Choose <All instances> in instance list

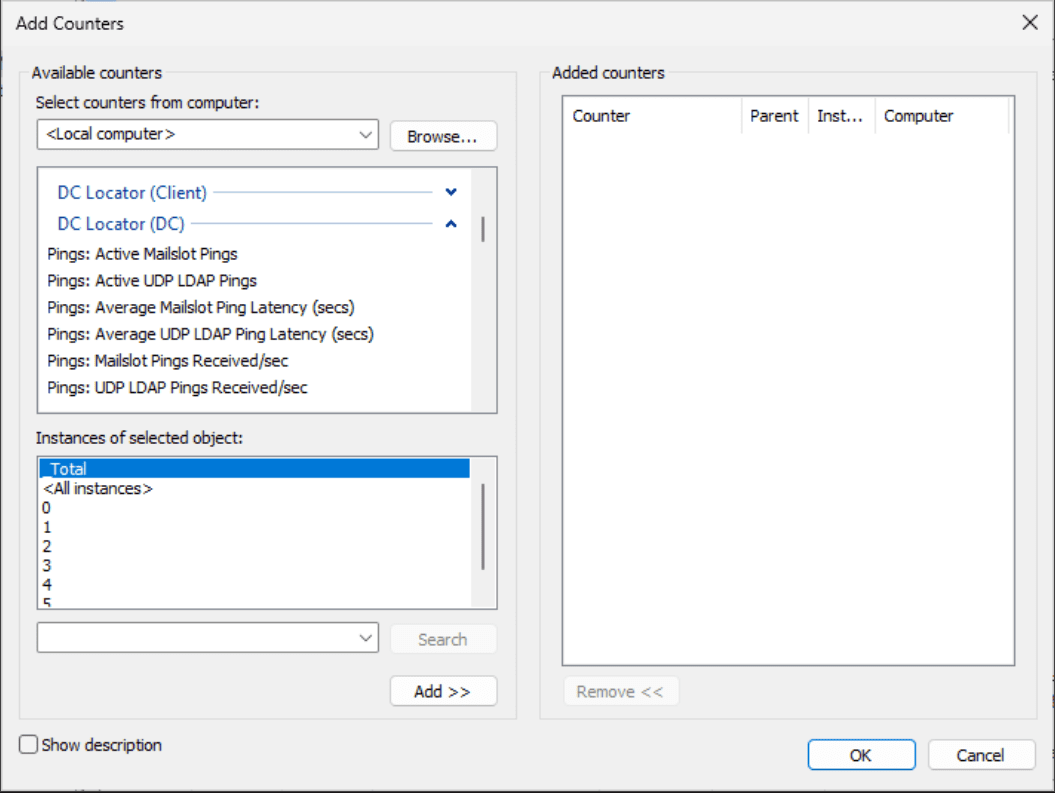(x=98, y=489)
